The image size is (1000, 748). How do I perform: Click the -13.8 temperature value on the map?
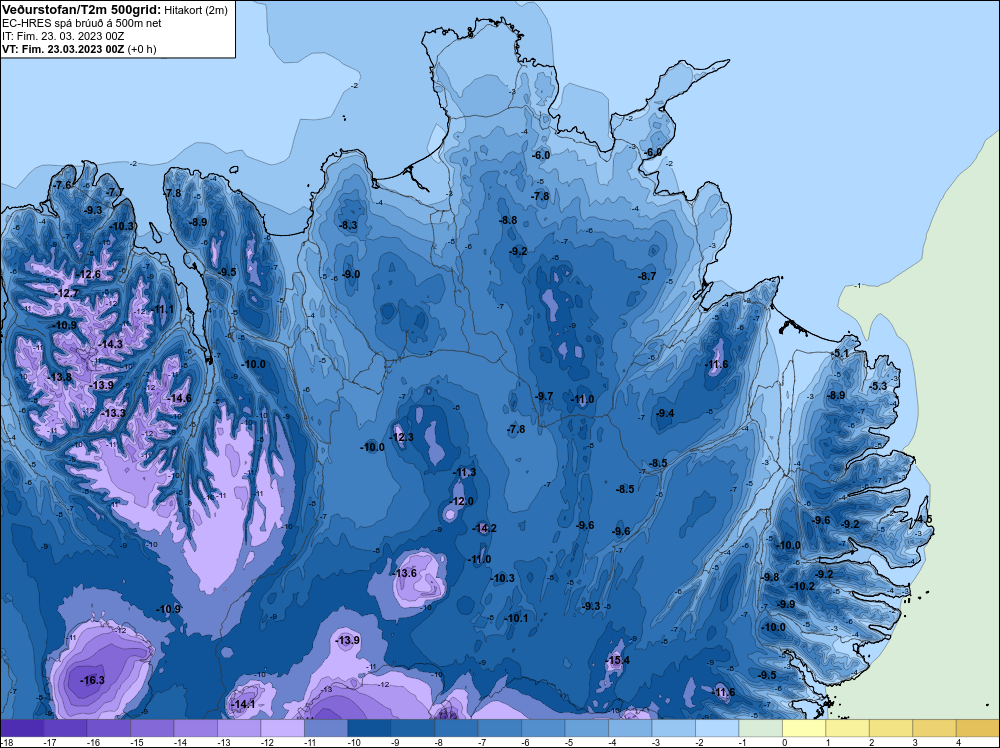59,377
